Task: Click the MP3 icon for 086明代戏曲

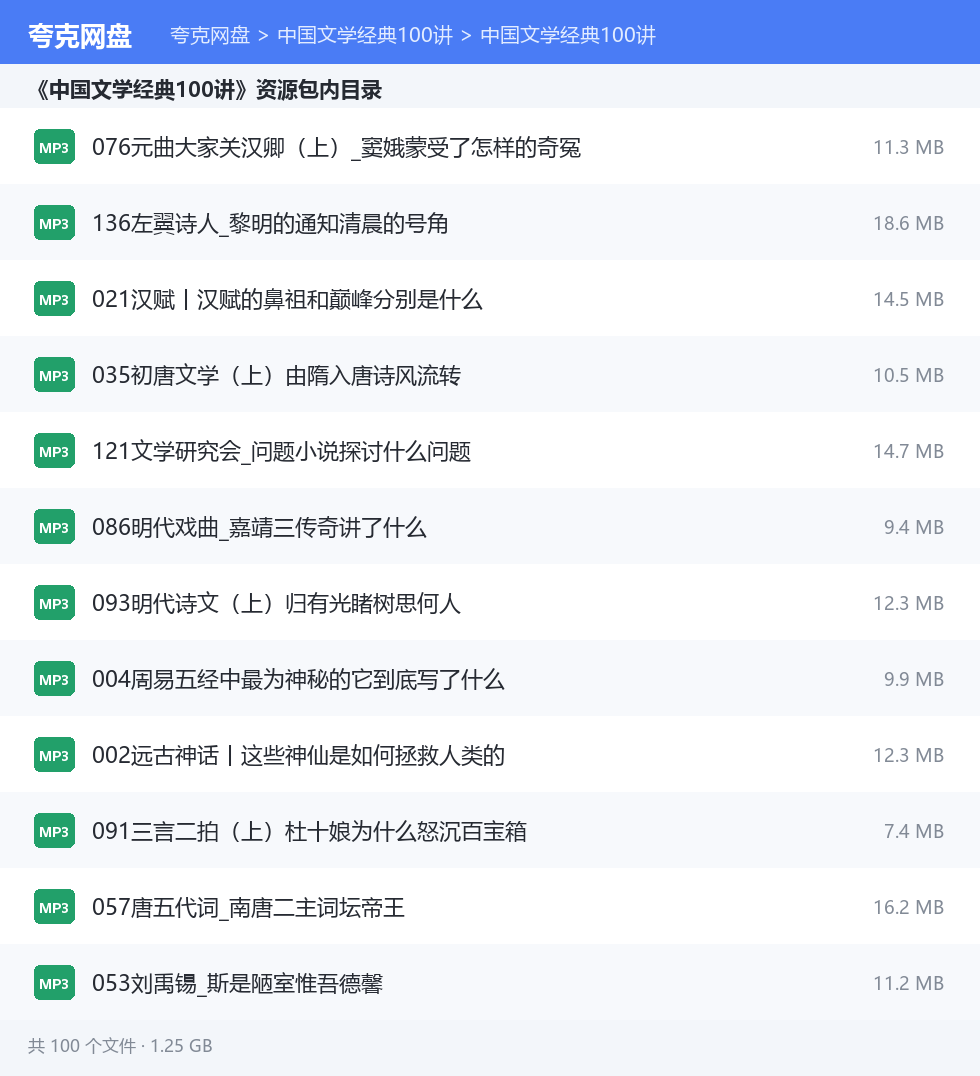Action: [x=54, y=527]
